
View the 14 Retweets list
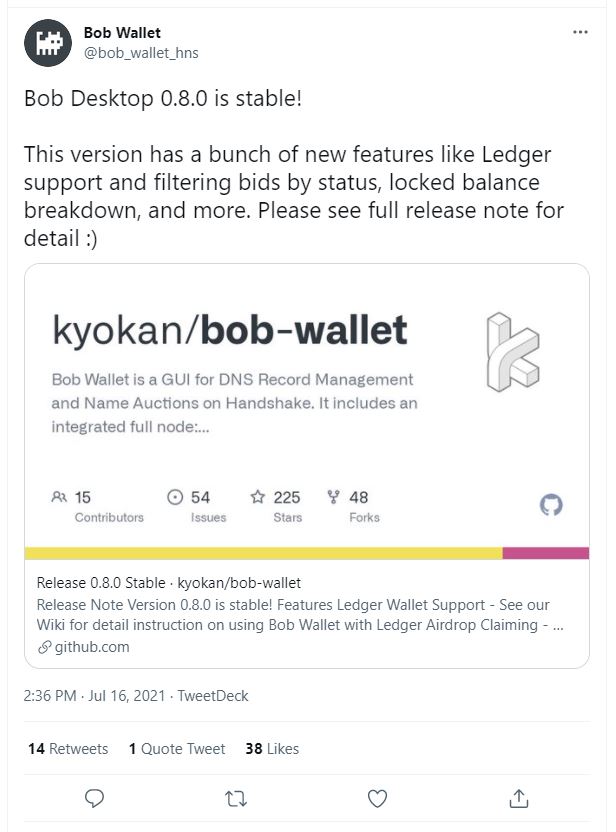[68, 748]
